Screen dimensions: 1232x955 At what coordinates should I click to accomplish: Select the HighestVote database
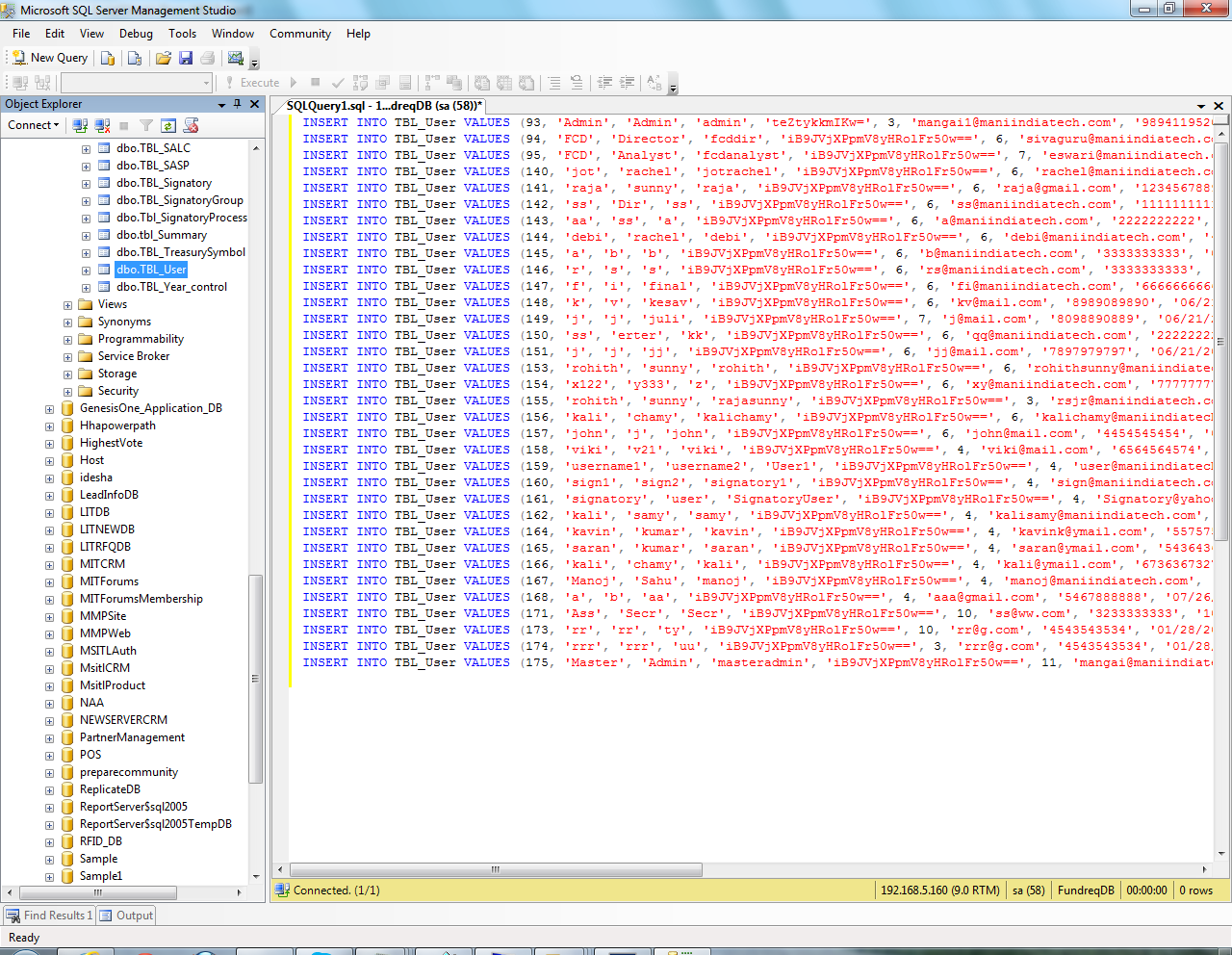pos(111,443)
